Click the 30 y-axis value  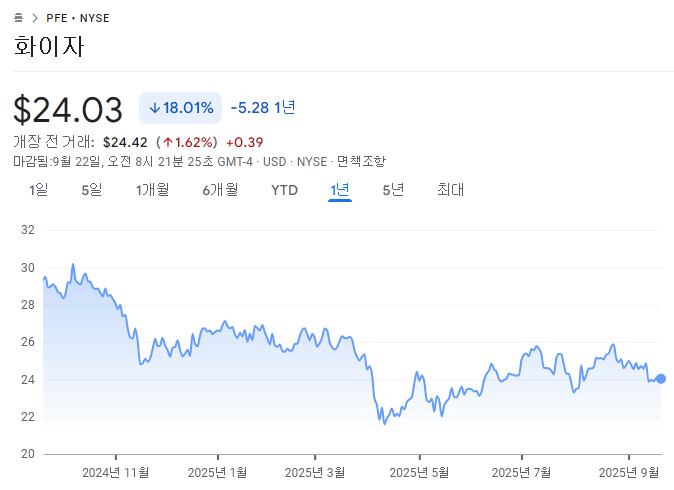[28, 268]
